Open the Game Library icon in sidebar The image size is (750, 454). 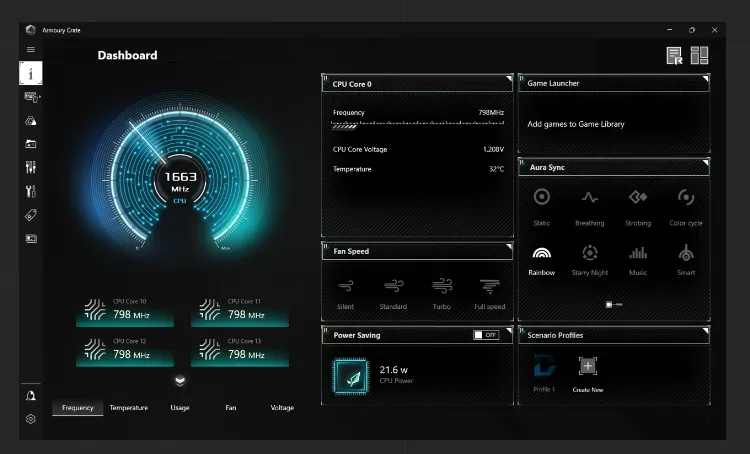point(31,144)
